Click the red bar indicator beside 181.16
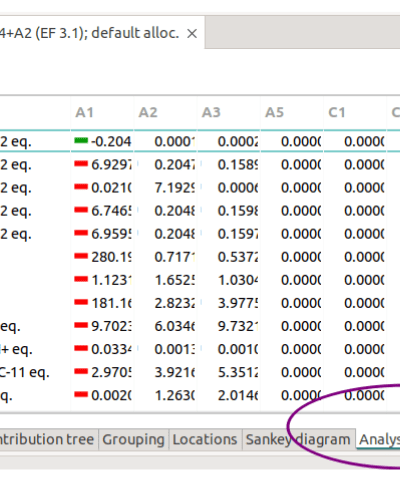Image resolution: width=400 pixels, height=490 pixels. (81, 302)
